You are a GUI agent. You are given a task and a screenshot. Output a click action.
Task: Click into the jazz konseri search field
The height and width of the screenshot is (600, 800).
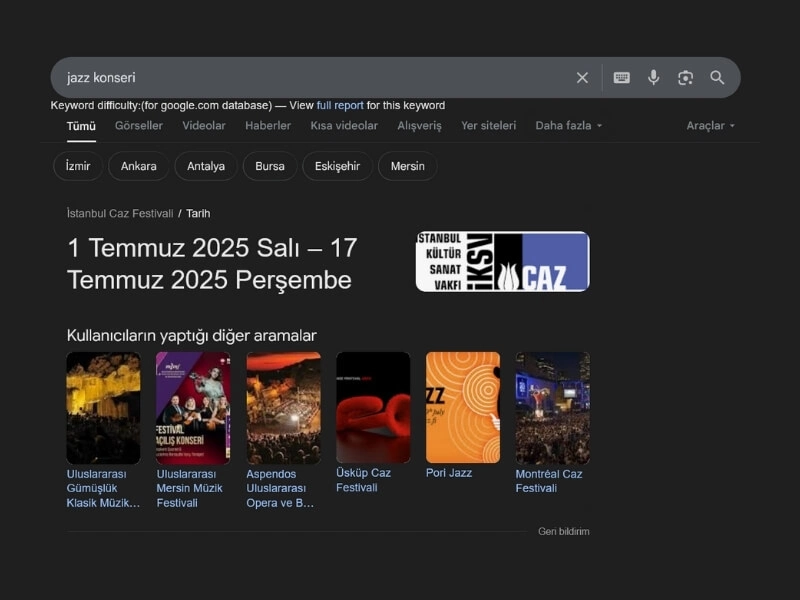(300, 78)
